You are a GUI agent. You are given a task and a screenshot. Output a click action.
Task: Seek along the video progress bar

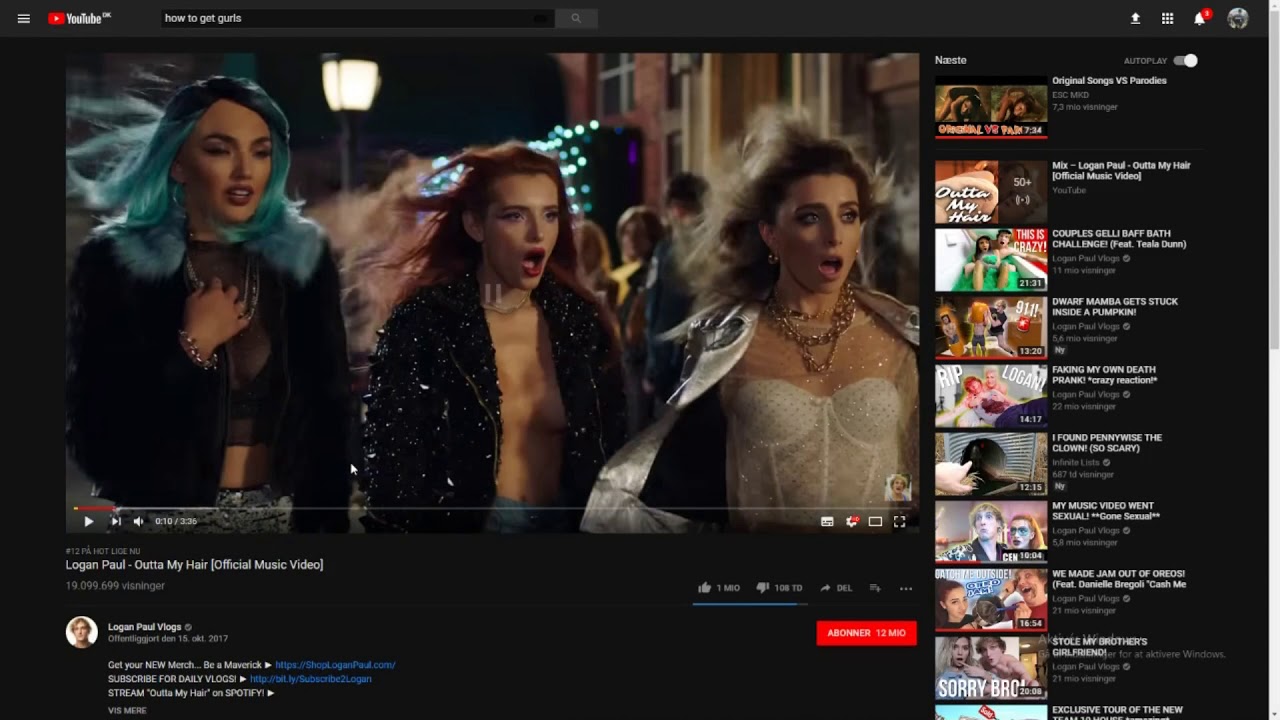tap(492, 508)
